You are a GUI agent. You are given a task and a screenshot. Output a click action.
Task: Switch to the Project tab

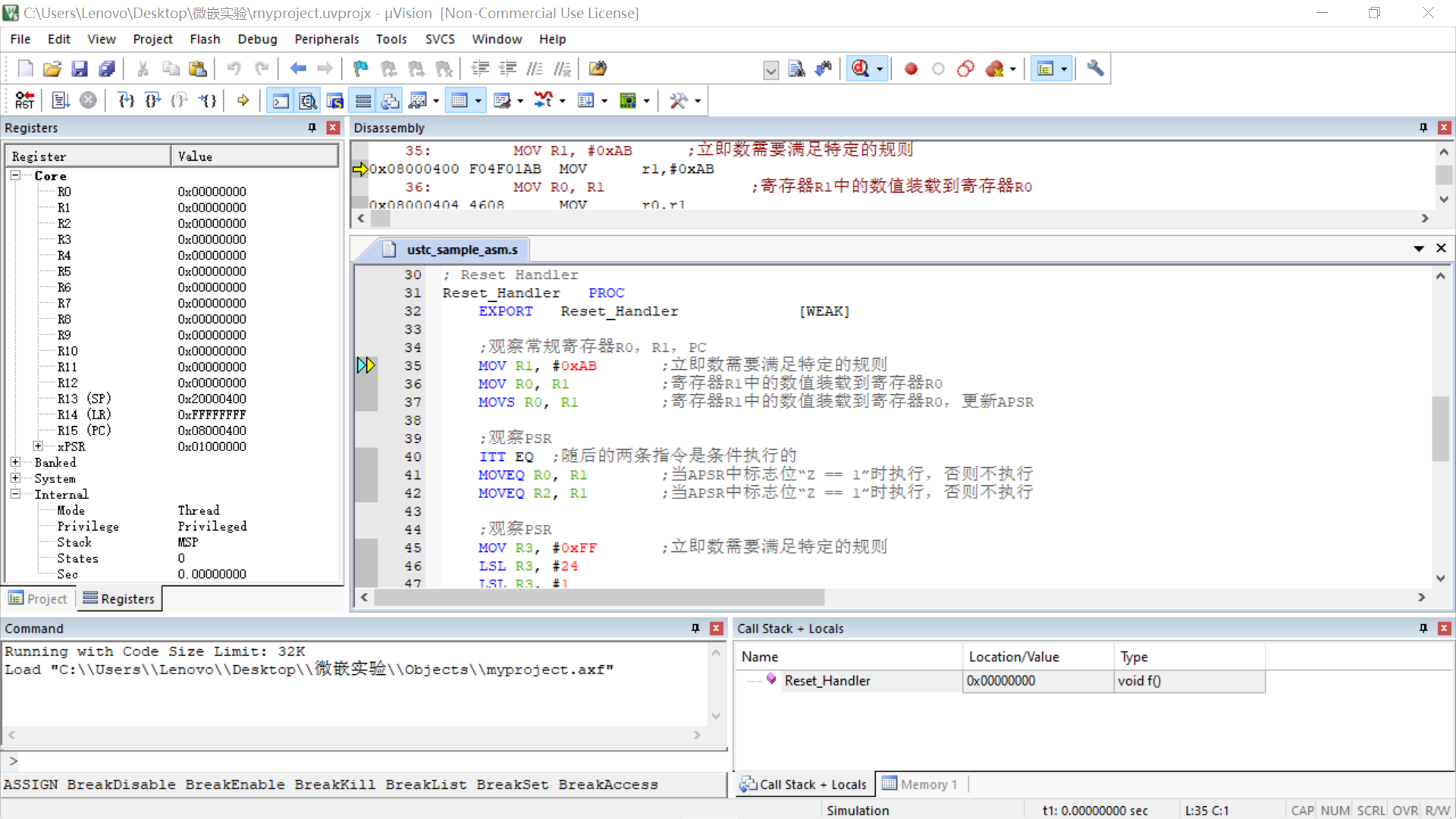[x=39, y=598]
